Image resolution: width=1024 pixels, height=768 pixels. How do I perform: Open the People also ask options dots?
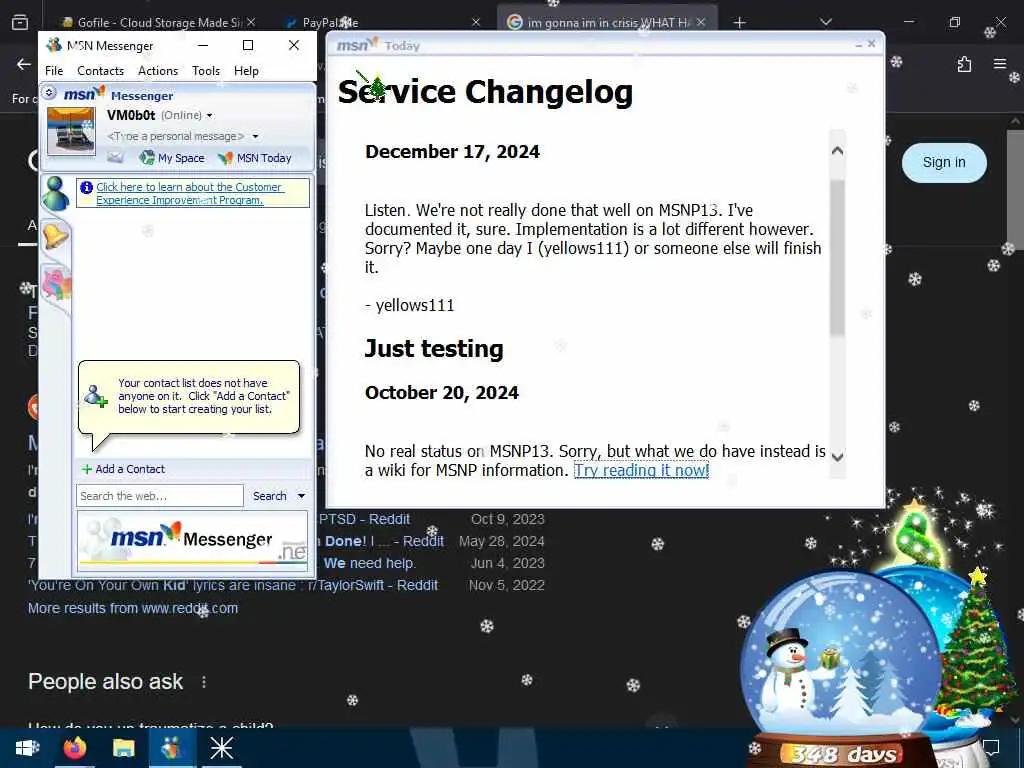[x=204, y=682]
